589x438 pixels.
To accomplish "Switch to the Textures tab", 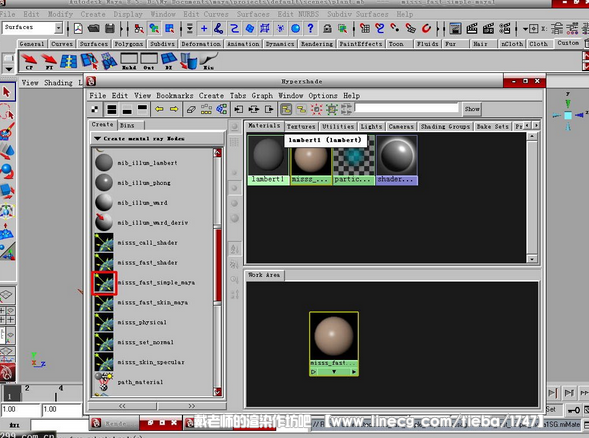I will coord(301,127).
